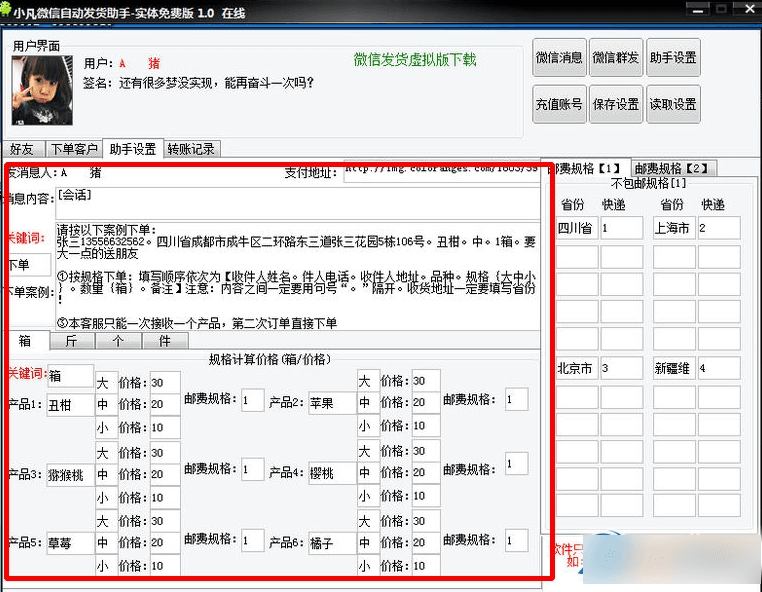Click the 充值账号 button
The width and height of the screenshot is (762, 592).
coord(558,104)
